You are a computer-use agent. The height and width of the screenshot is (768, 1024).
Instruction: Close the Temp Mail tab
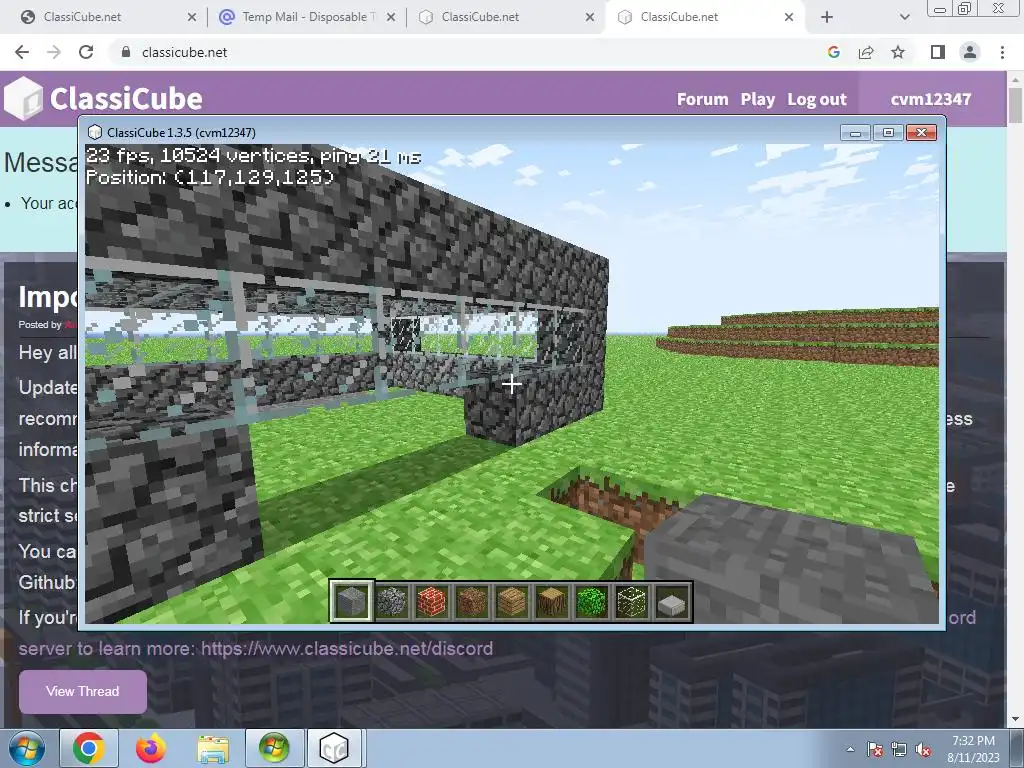(391, 17)
